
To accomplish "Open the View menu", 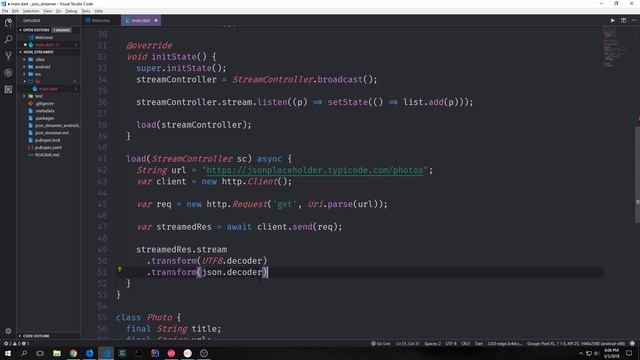I will point(47,11).
